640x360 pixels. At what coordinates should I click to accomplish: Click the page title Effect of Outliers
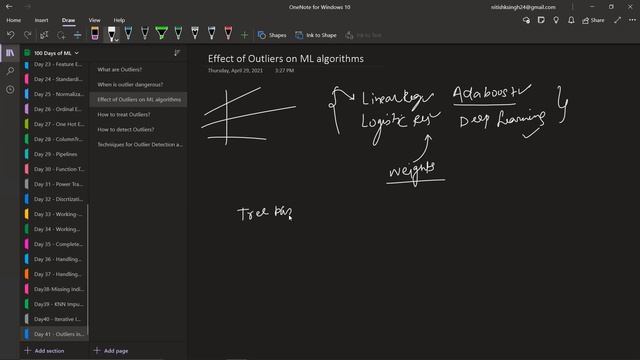tap(286, 58)
